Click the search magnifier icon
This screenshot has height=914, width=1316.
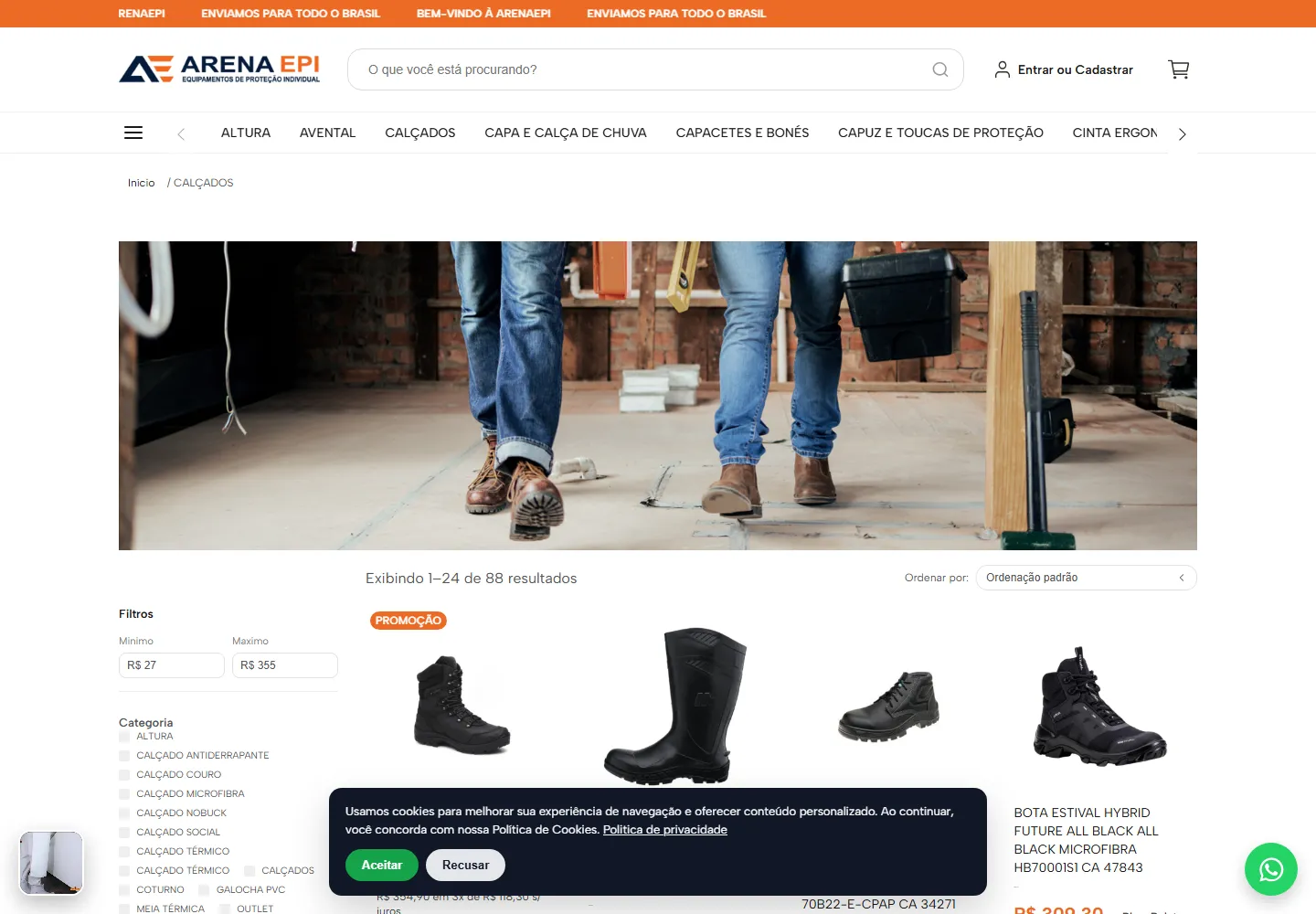[939, 69]
